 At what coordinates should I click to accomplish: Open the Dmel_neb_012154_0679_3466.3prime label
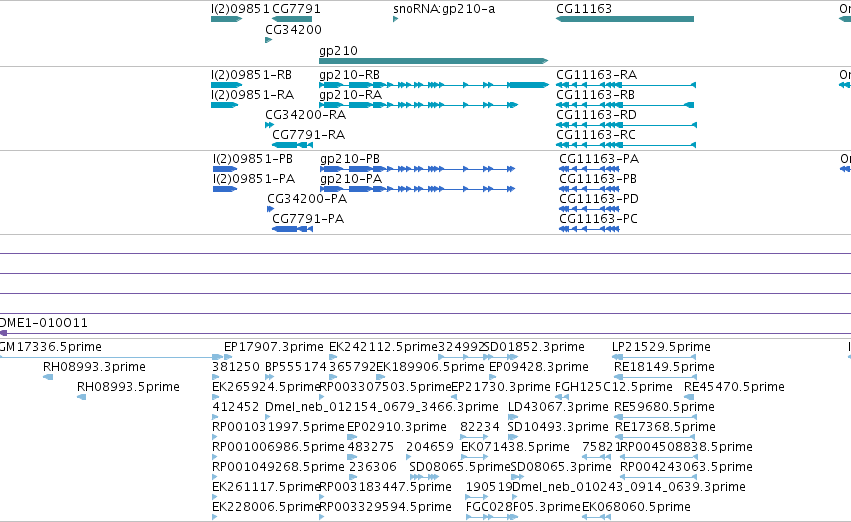pos(382,407)
